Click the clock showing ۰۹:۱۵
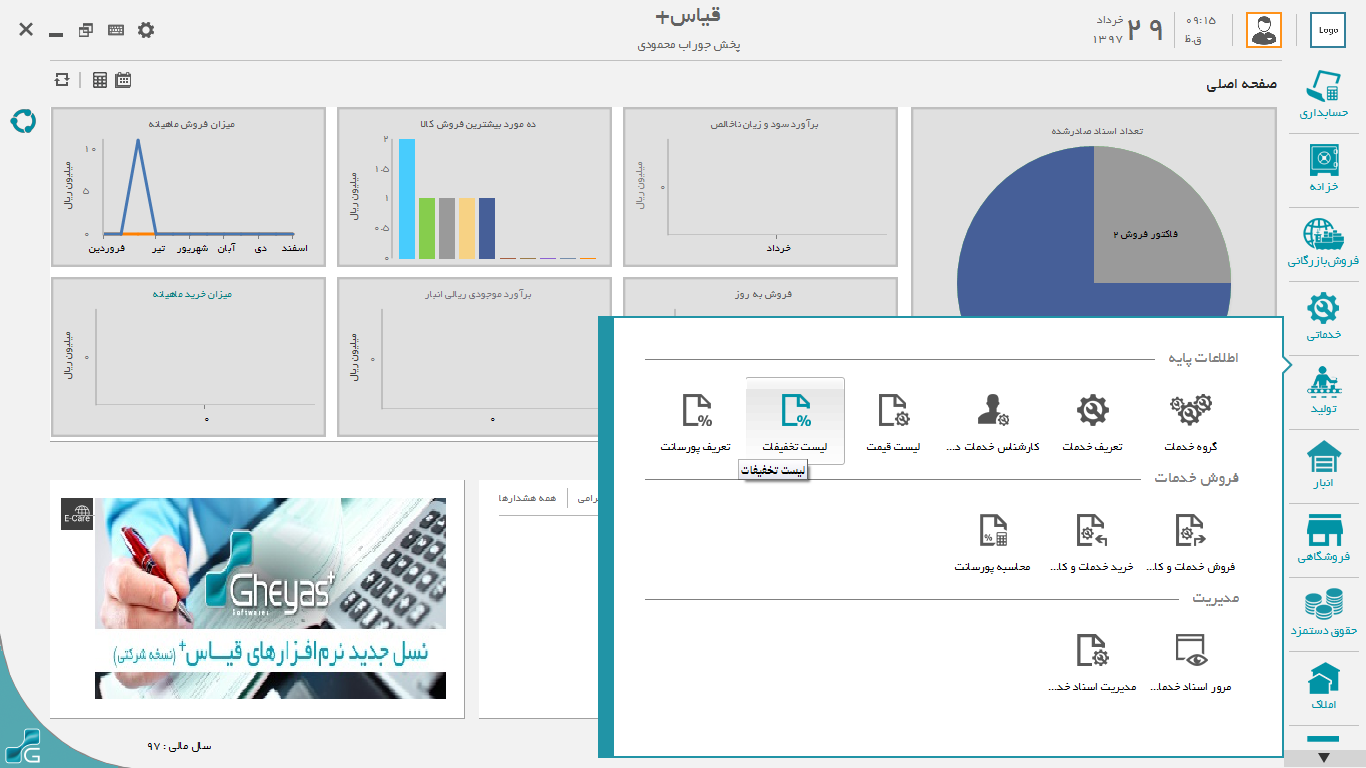The height and width of the screenshot is (768, 1366). [1201, 20]
